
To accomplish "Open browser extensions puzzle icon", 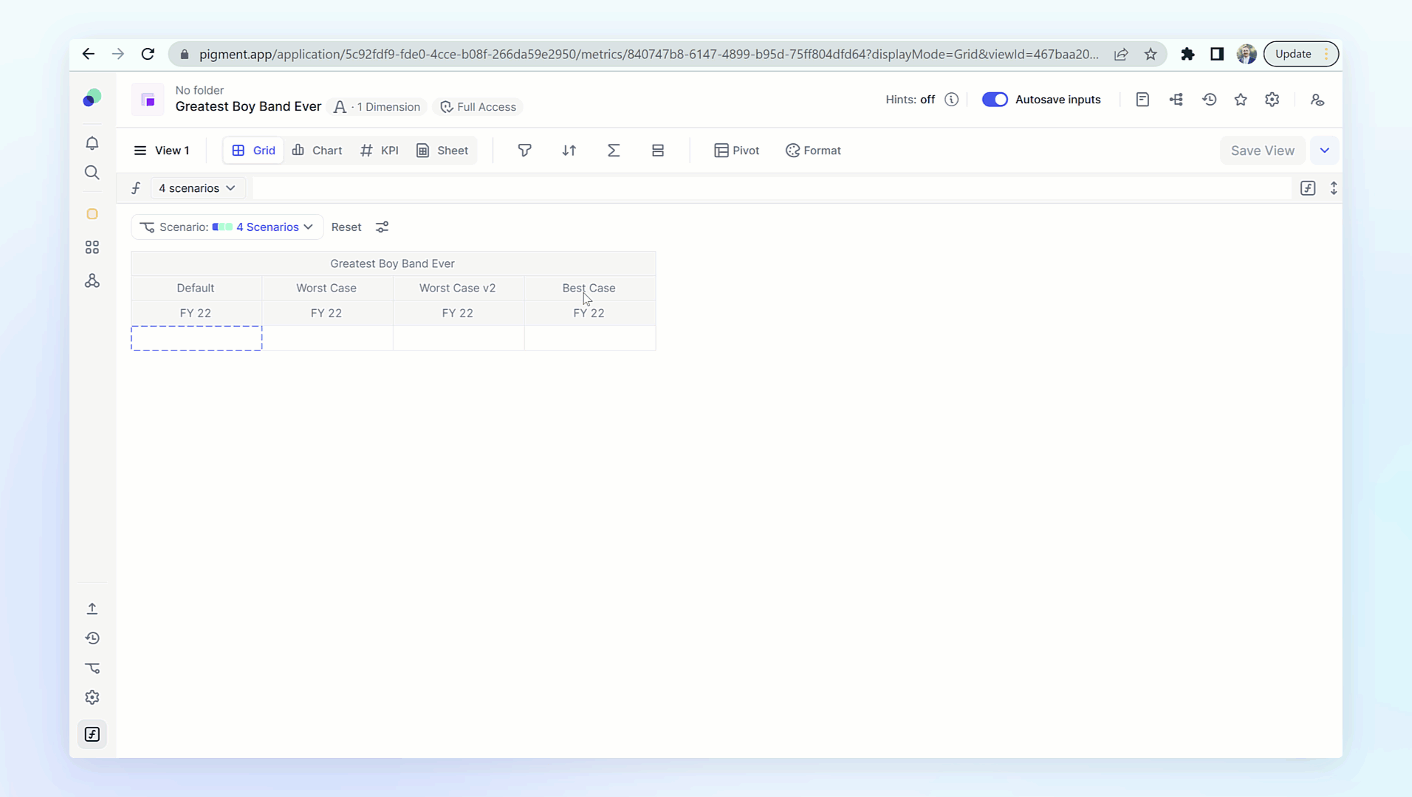I will pos(1187,54).
